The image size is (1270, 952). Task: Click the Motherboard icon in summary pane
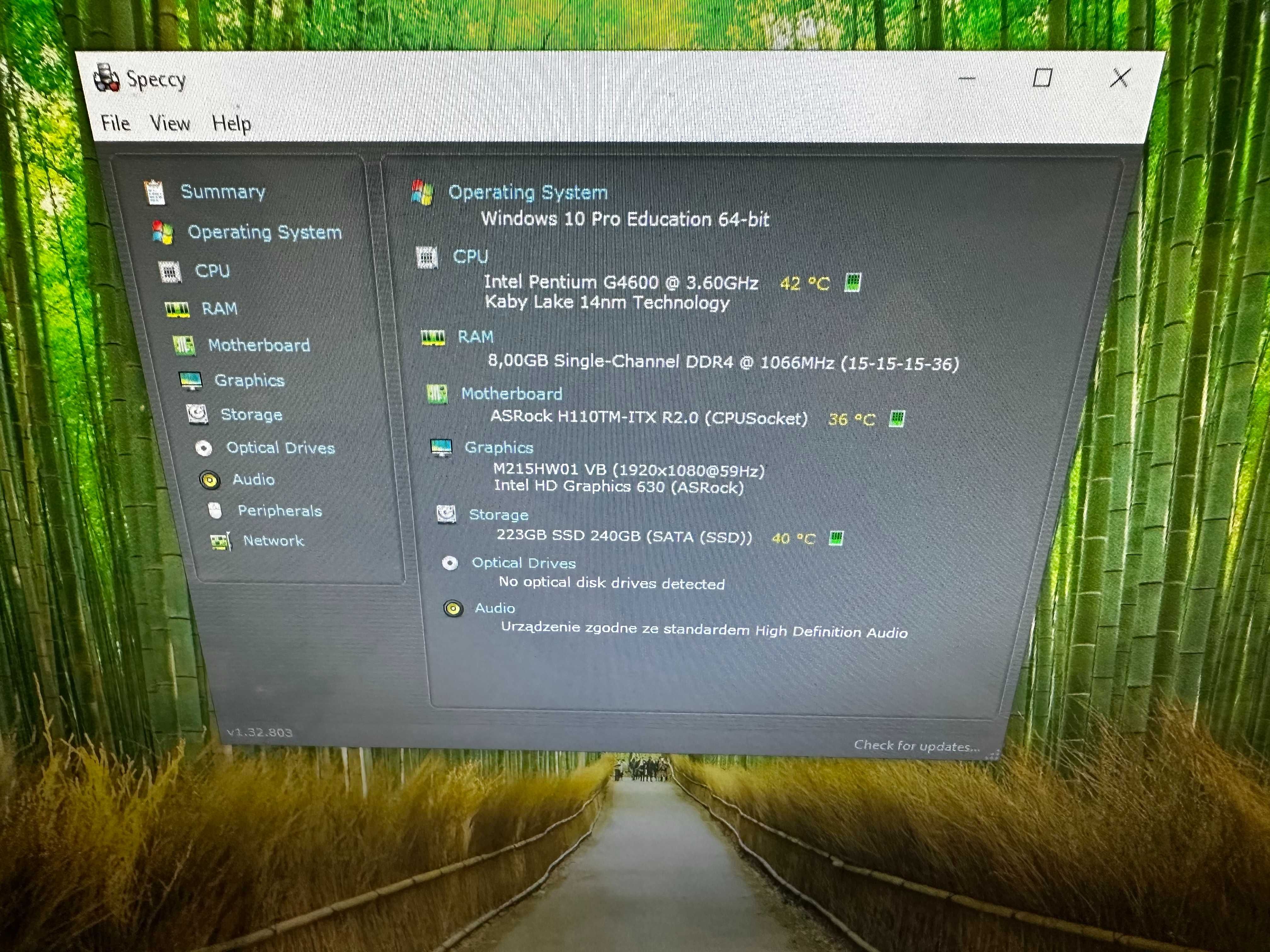point(437,394)
